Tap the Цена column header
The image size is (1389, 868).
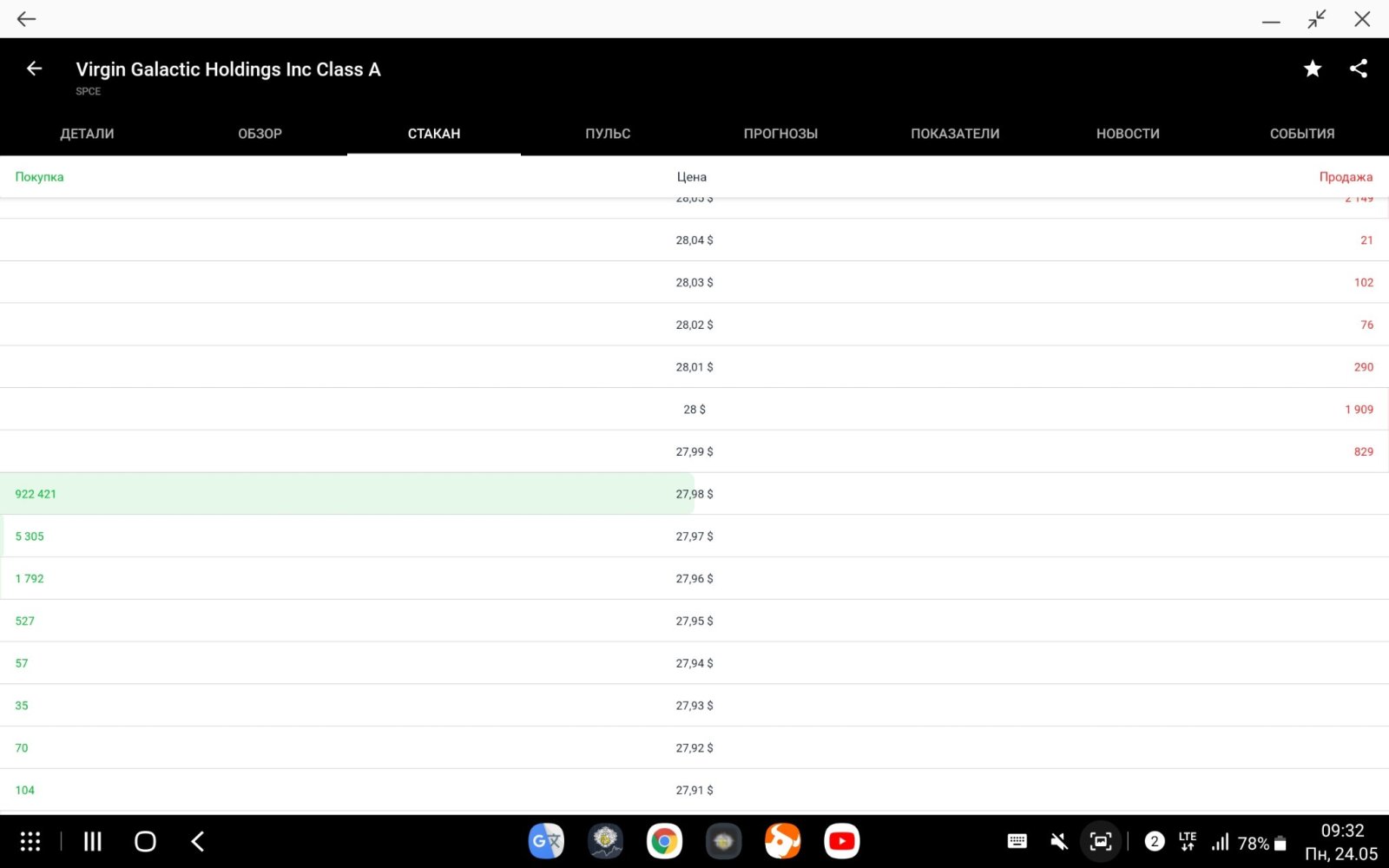(692, 176)
